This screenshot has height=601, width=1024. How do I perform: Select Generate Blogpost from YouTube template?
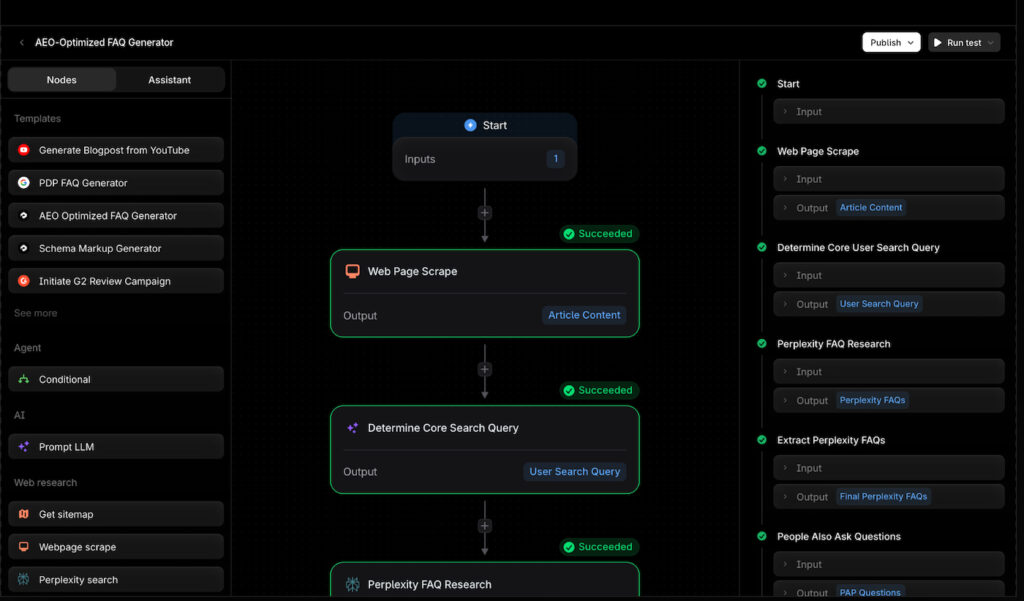116,150
